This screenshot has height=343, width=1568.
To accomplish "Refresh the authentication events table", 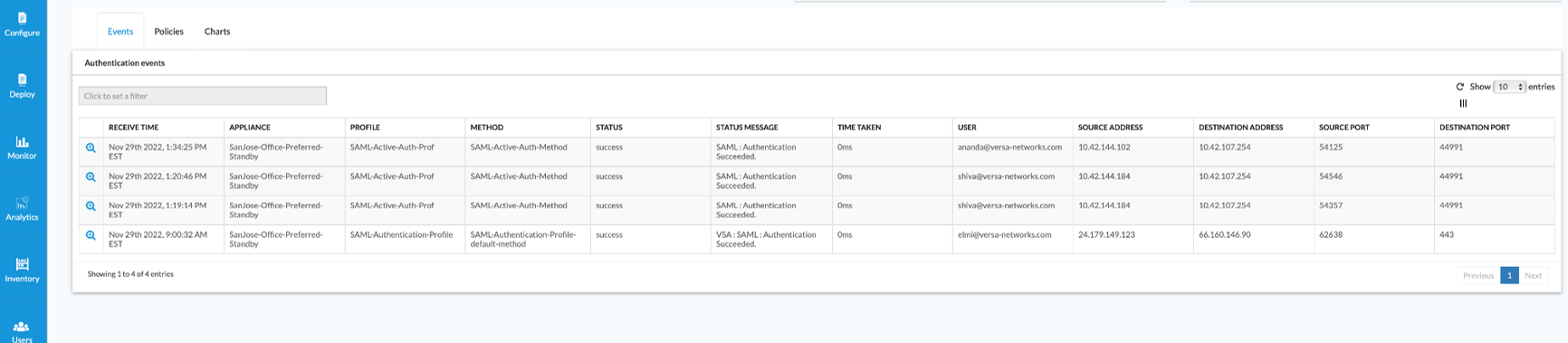I will (1459, 87).
